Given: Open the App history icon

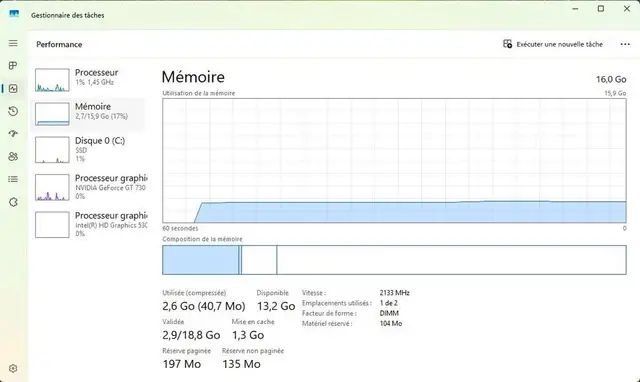Looking at the screenshot, I should (x=13, y=111).
